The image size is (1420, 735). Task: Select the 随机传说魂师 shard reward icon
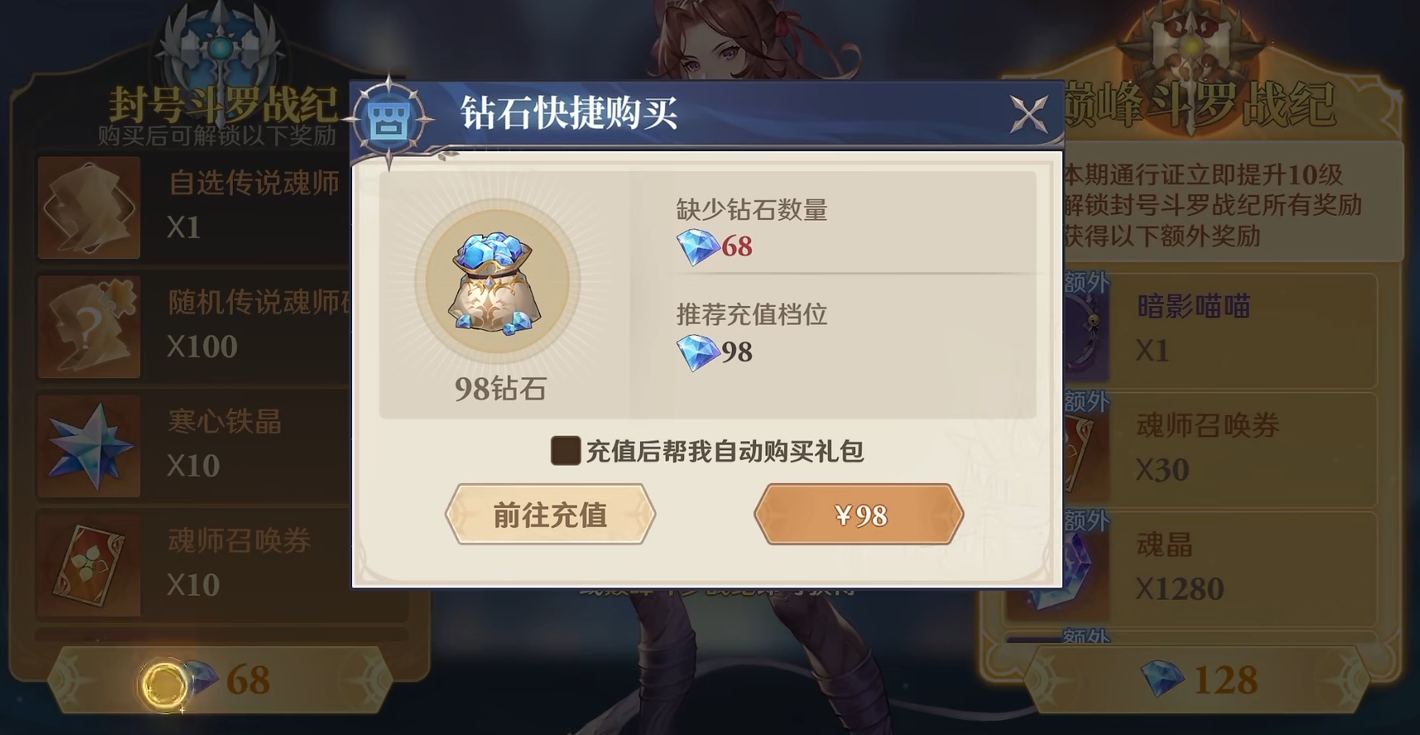click(88, 327)
